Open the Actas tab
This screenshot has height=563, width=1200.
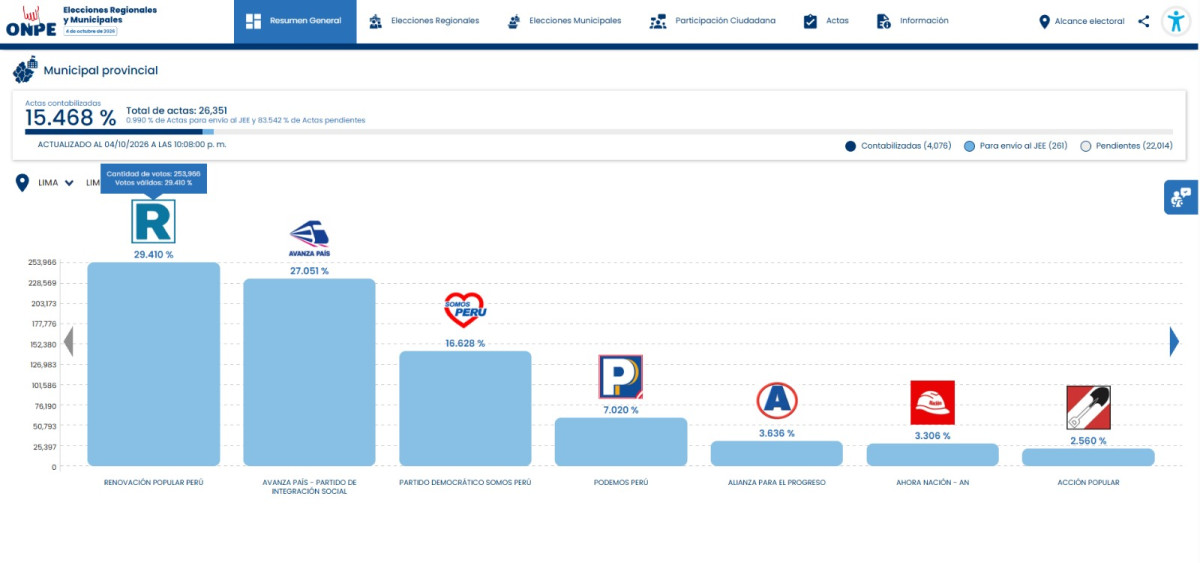826,21
